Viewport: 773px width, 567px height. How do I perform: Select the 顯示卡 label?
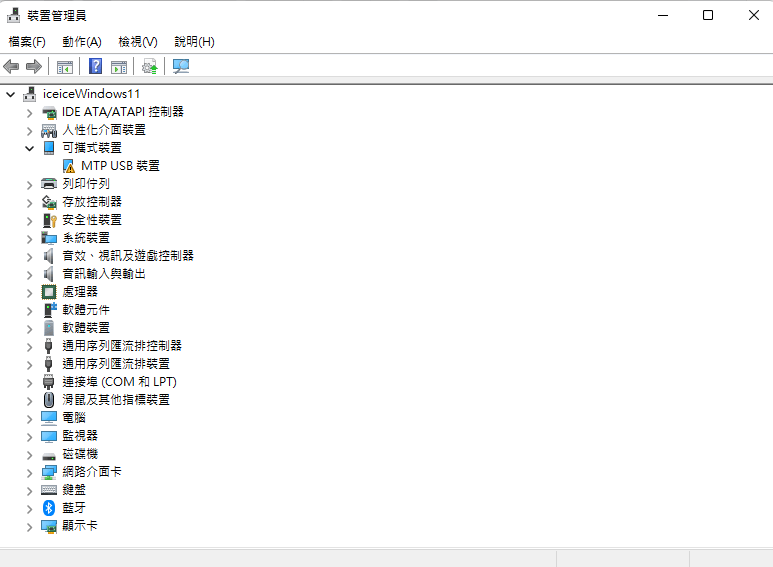80,526
